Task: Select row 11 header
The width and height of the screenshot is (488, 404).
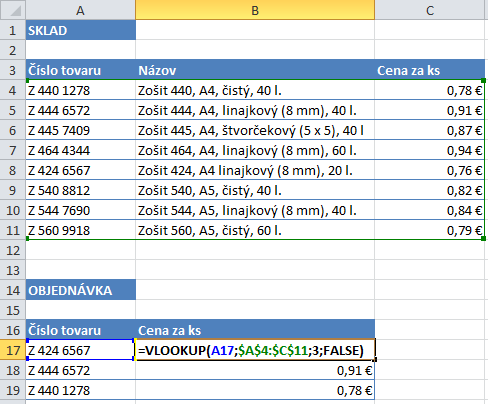Action: click(x=13, y=230)
